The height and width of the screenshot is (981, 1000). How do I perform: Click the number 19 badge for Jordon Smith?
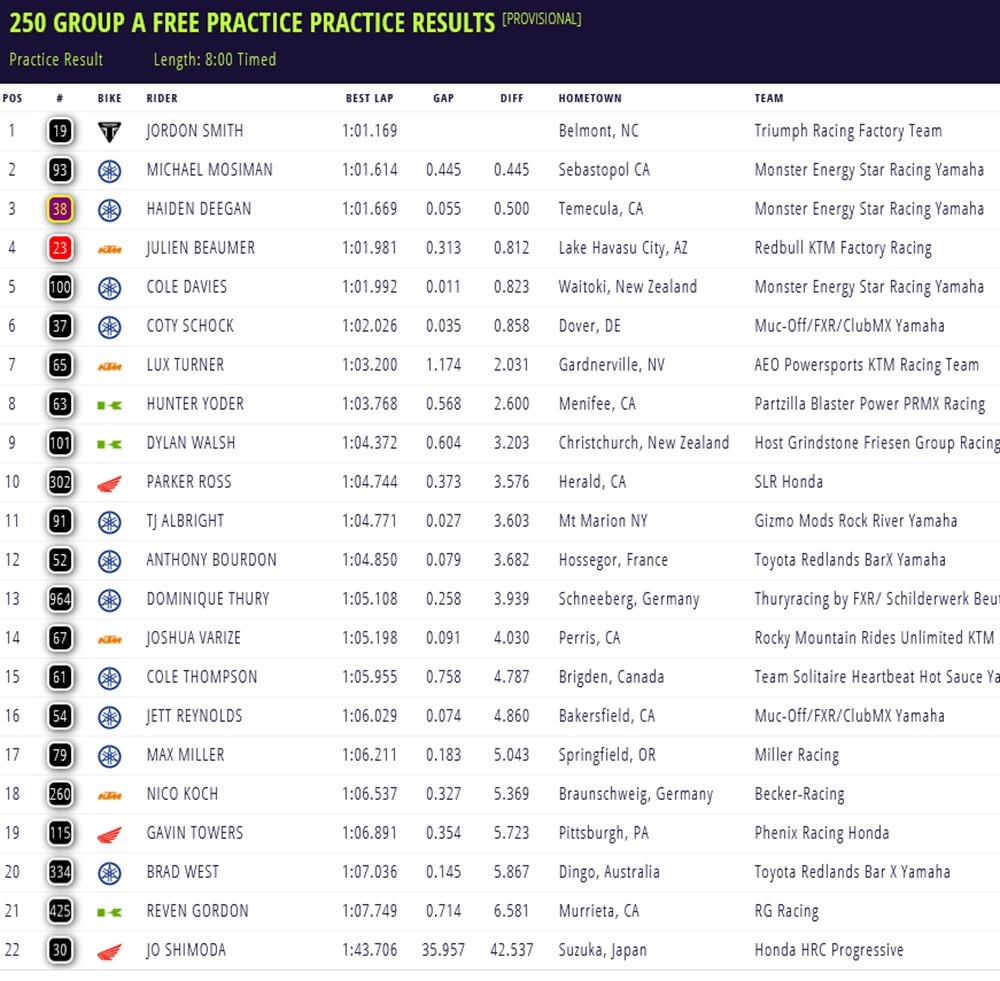pyautogui.click(x=60, y=131)
